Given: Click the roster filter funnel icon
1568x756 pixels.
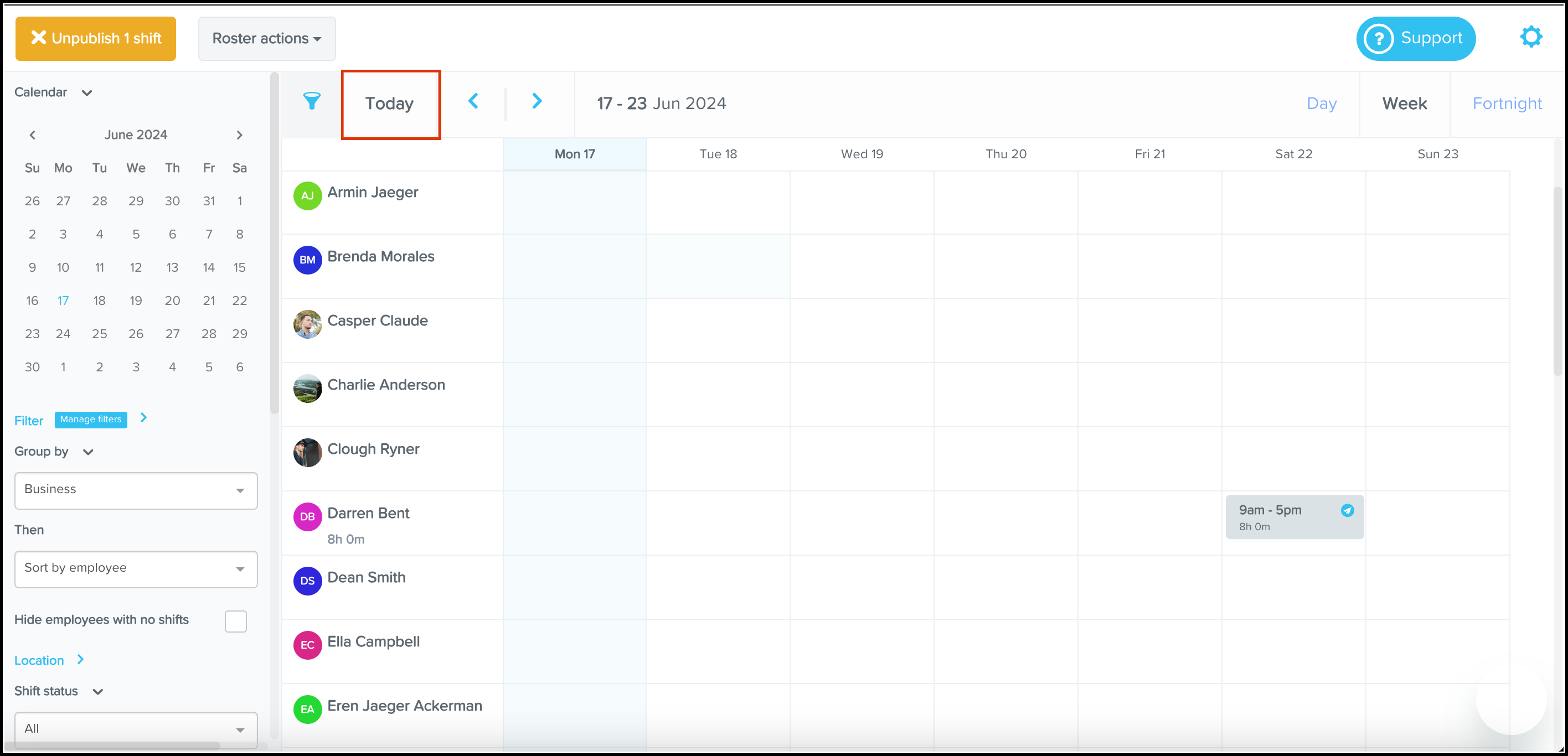Looking at the screenshot, I should tap(311, 102).
